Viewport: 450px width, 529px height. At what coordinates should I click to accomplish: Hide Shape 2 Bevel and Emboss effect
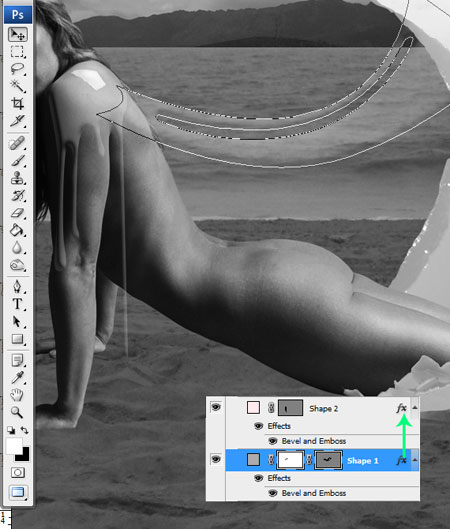point(273,441)
